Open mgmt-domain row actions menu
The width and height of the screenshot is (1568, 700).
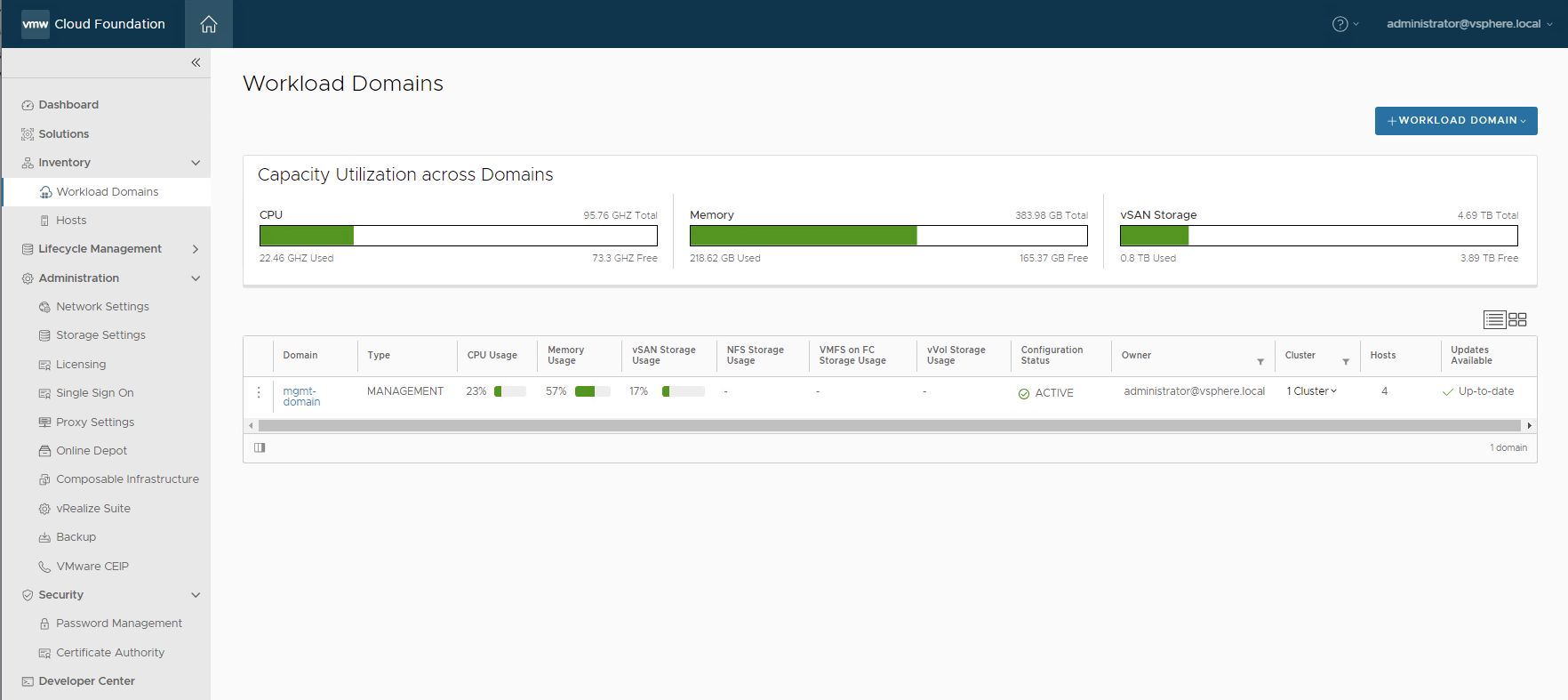[259, 392]
